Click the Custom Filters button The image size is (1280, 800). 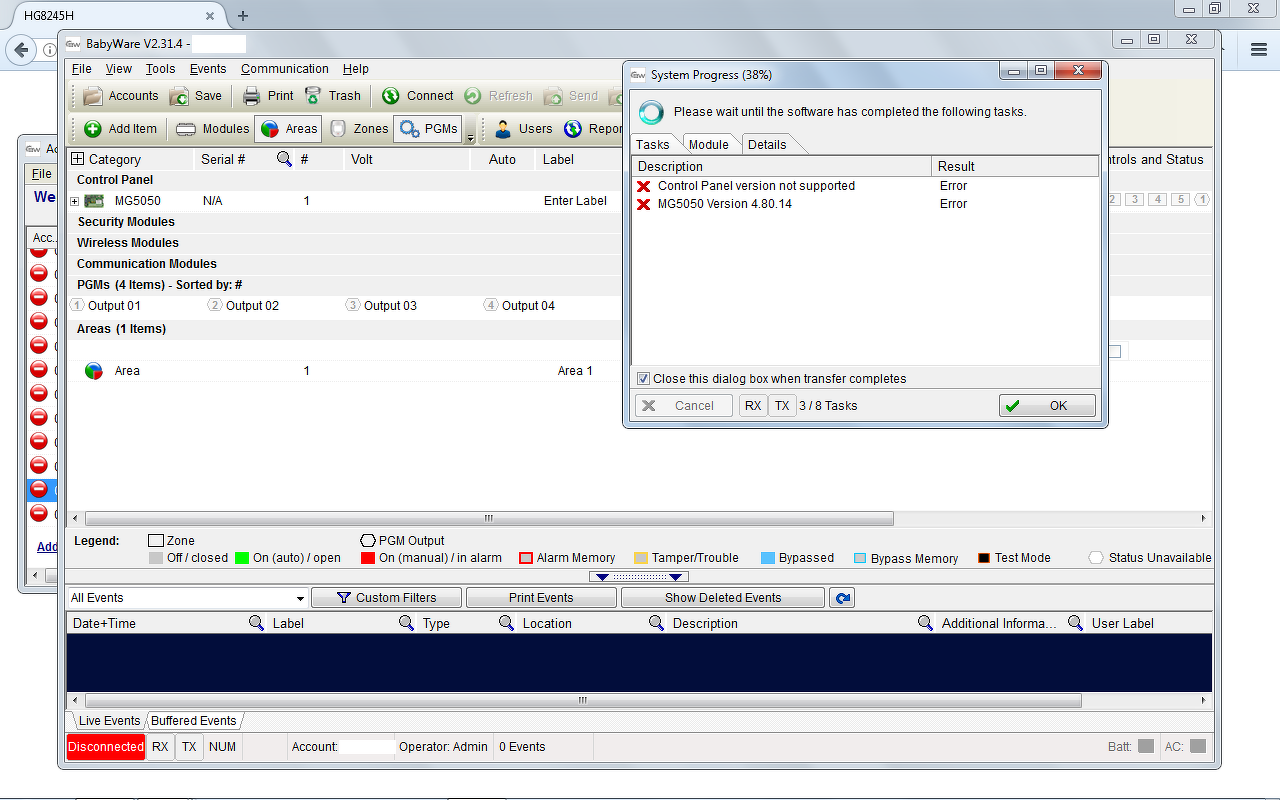click(387, 598)
